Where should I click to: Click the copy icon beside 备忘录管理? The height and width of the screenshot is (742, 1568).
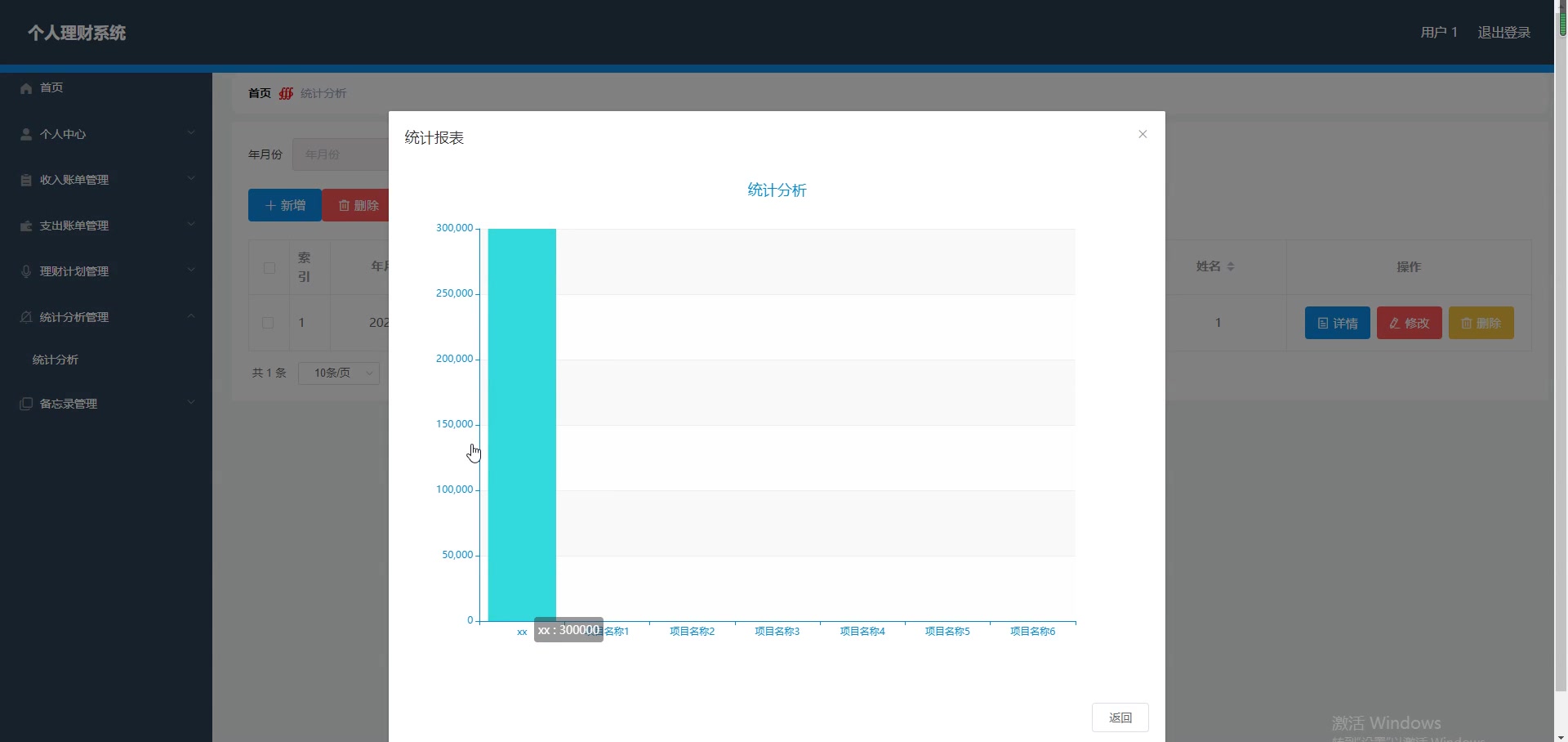coord(26,404)
